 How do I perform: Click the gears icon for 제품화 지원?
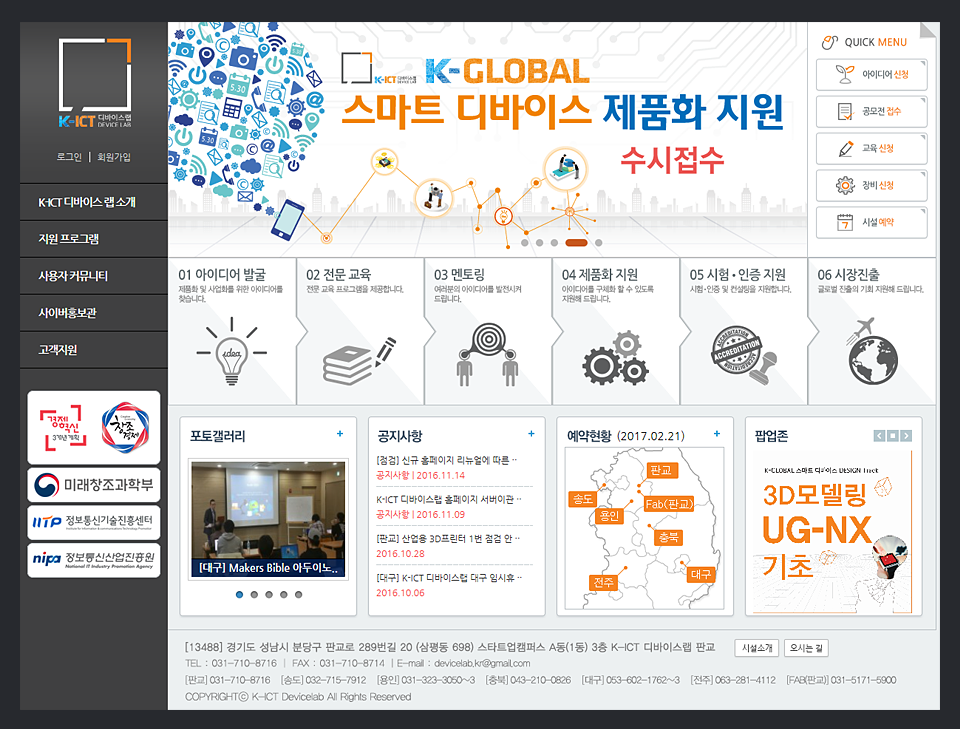[x=615, y=358]
